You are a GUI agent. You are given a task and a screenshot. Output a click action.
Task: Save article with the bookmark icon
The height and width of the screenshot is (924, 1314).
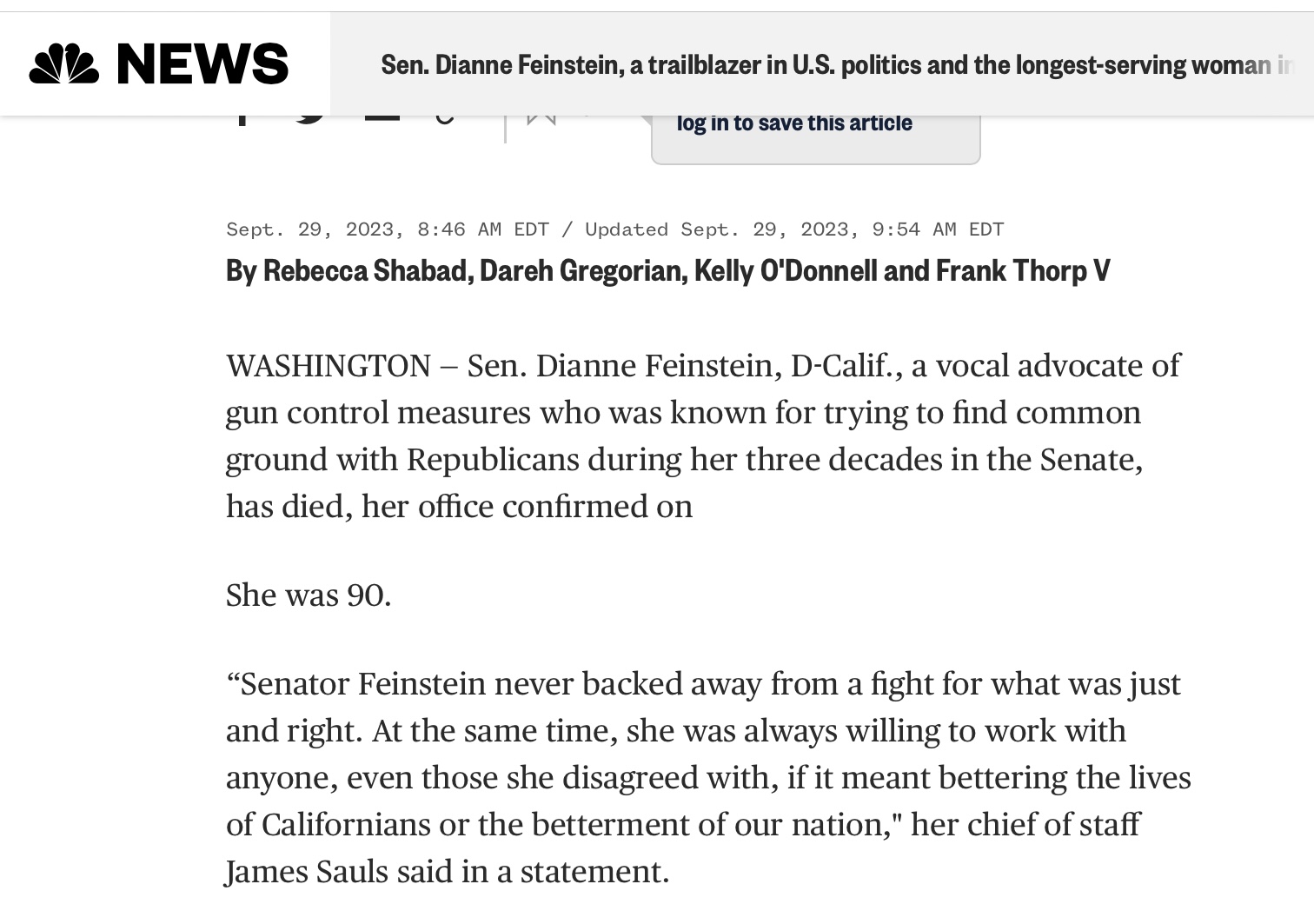[x=541, y=120]
